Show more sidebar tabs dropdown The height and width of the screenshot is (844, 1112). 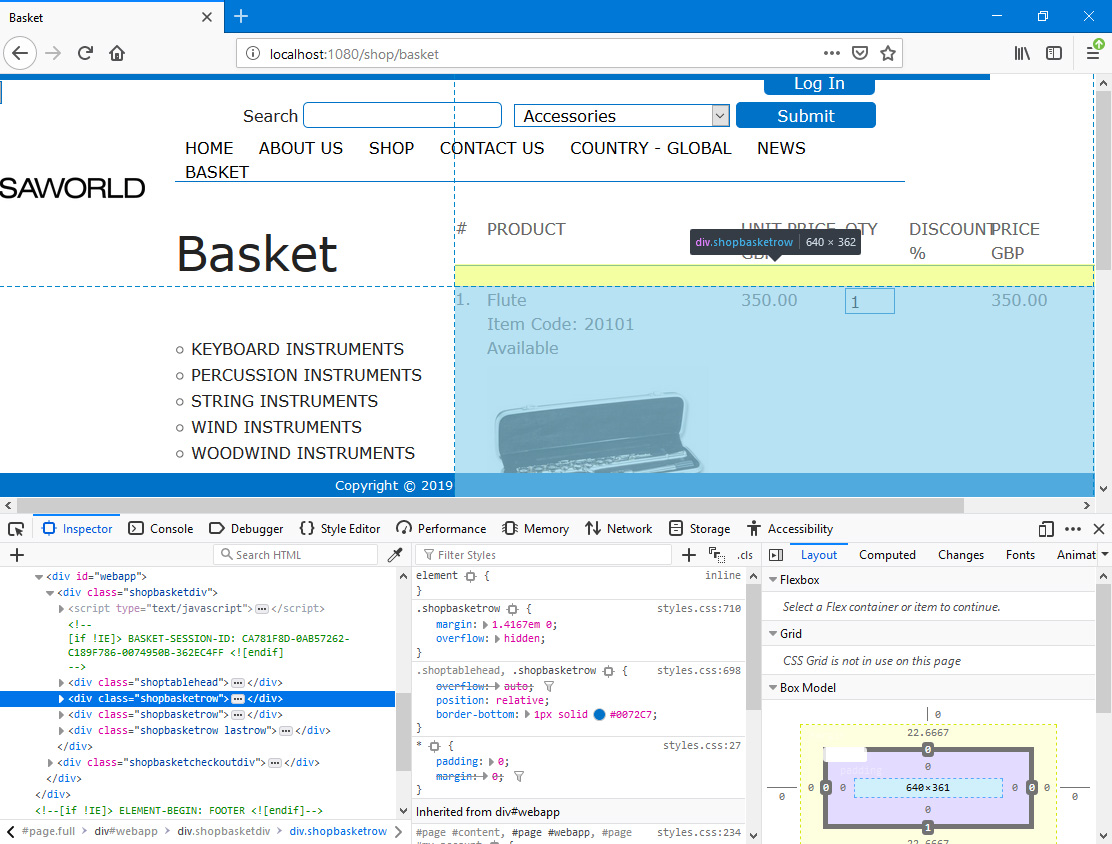[1104, 555]
